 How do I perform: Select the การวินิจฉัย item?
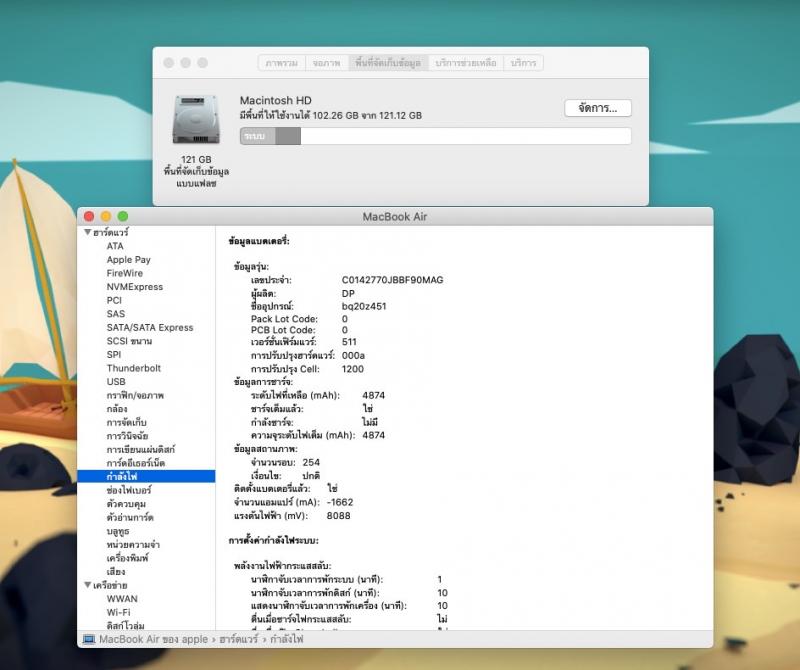coord(128,436)
